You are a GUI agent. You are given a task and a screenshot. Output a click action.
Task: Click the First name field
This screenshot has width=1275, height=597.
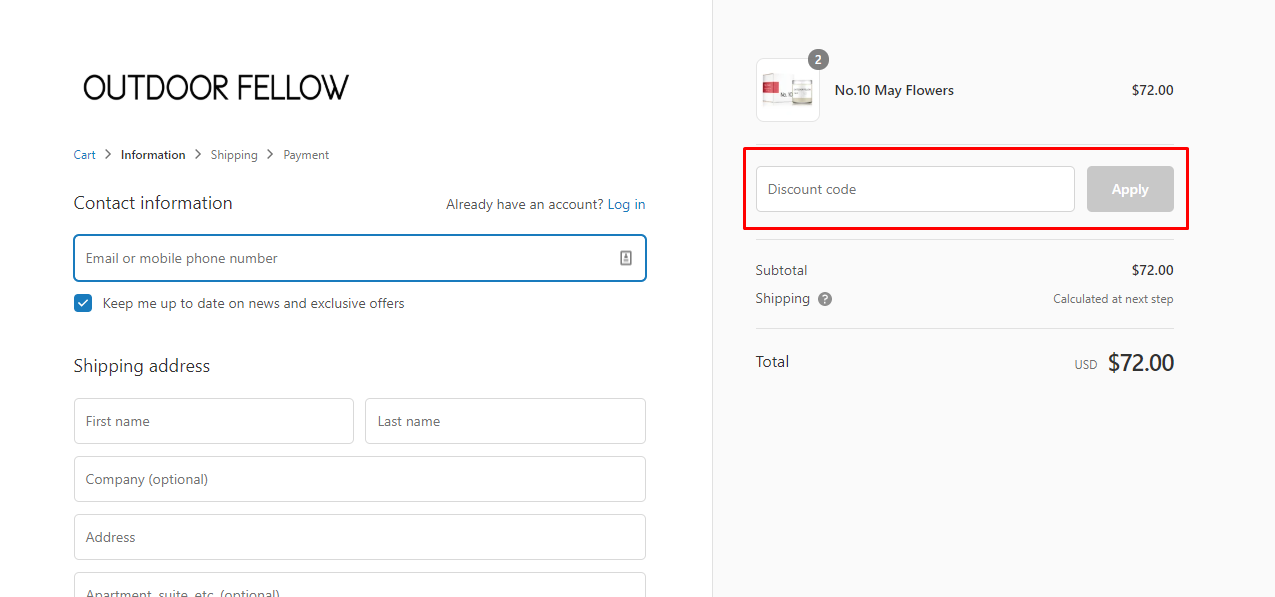[214, 421]
